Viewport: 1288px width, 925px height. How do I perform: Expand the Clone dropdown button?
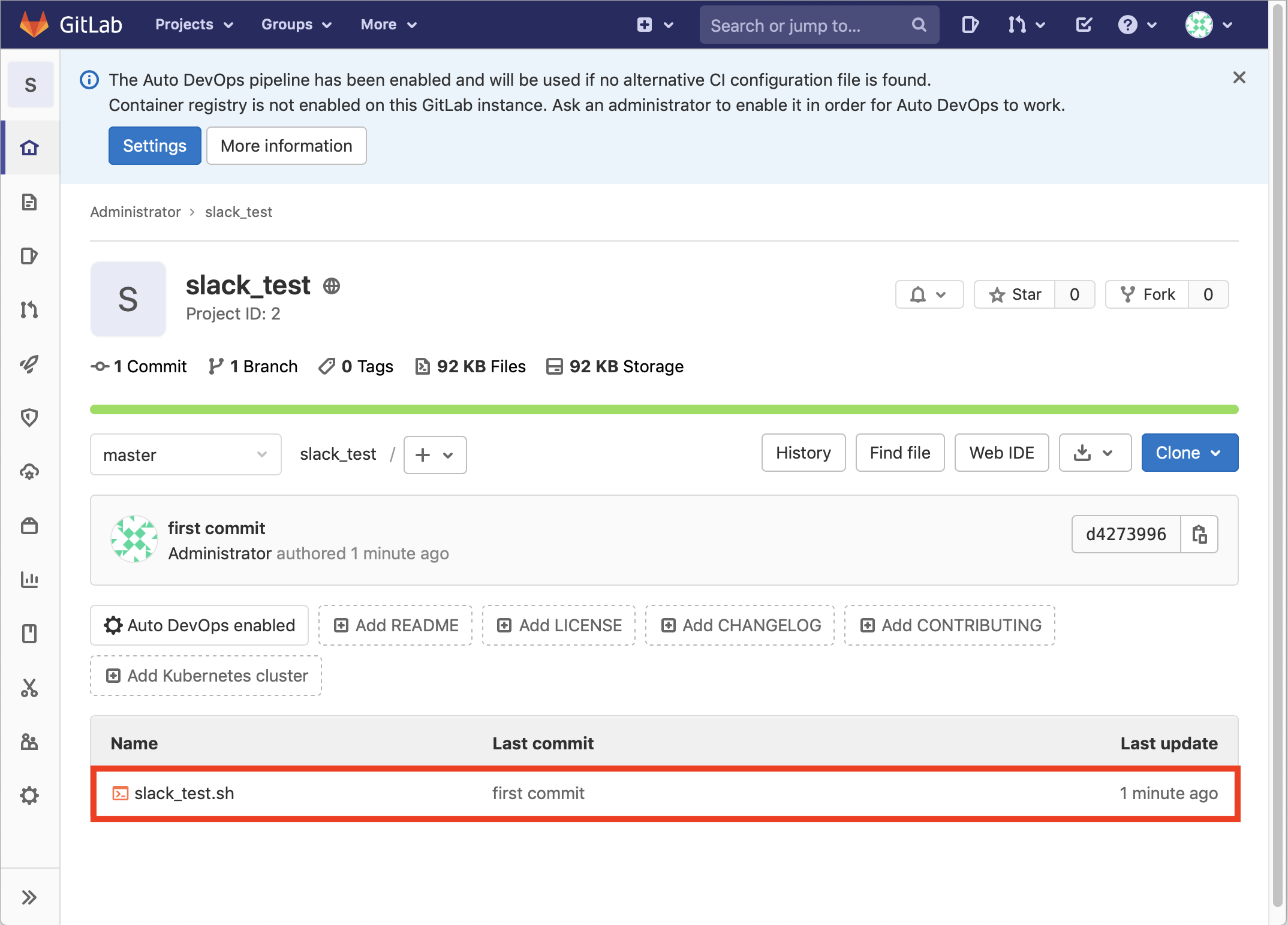pos(1190,453)
